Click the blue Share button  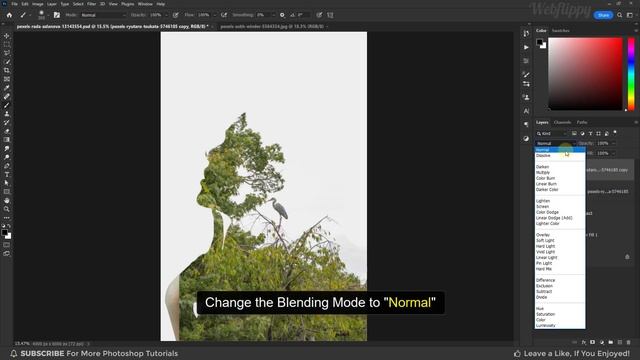tap(603, 15)
